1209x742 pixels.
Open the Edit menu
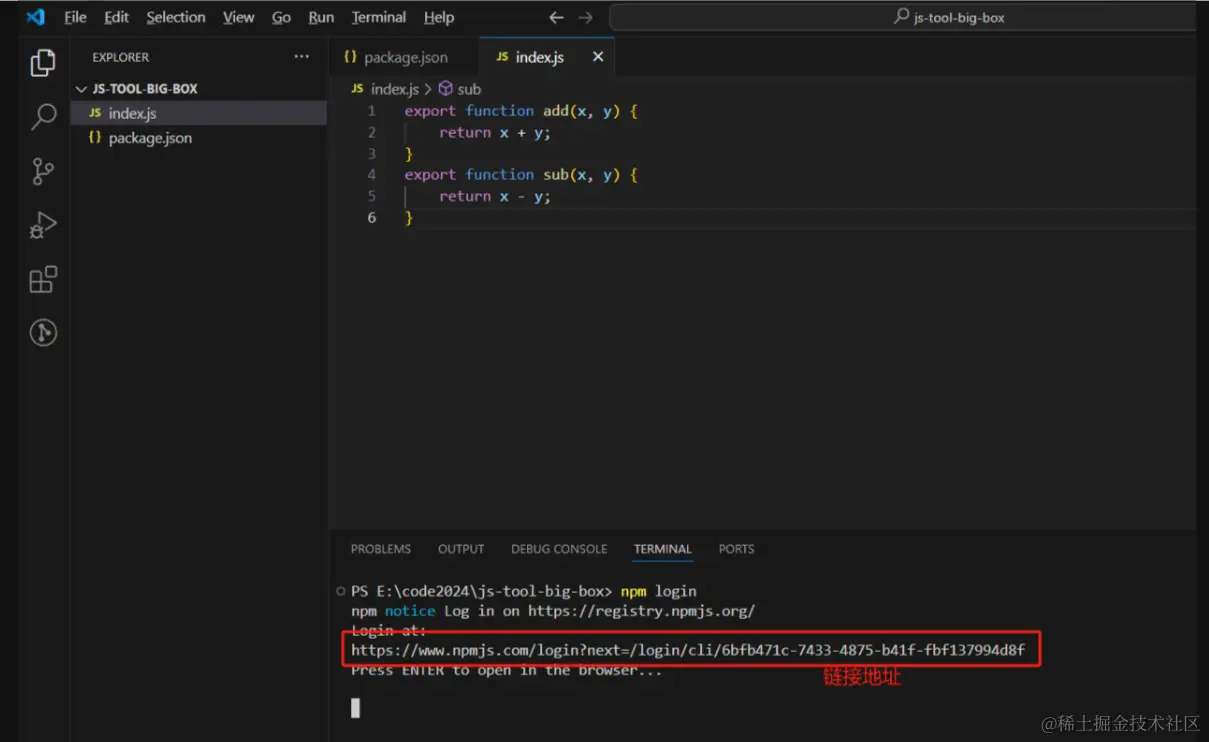[116, 17]
